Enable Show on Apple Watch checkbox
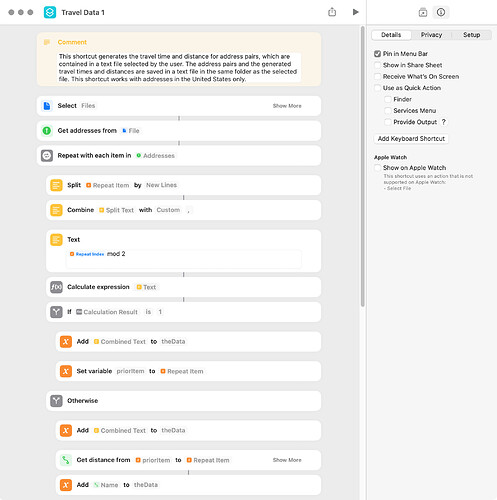 point(377,168)
